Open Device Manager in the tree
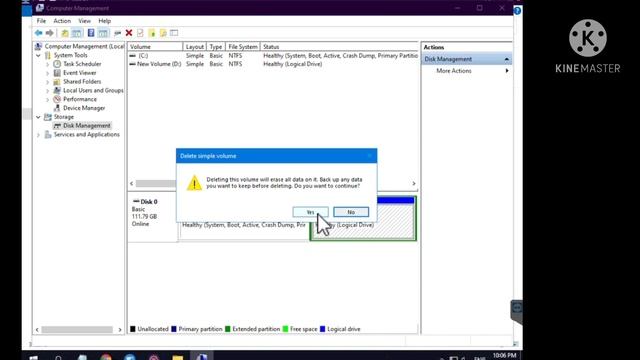This screenshot has width=640, height=360. click(84, 108)
